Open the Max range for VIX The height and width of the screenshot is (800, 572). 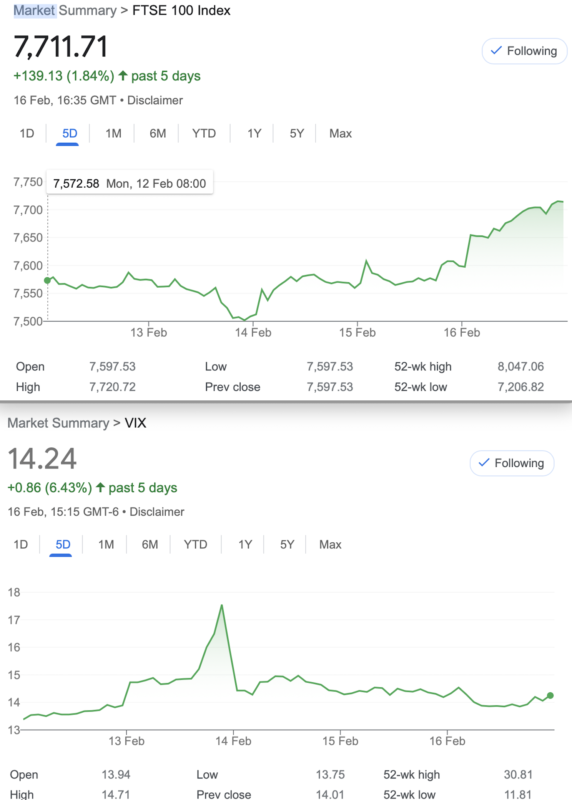pos(330,545)
